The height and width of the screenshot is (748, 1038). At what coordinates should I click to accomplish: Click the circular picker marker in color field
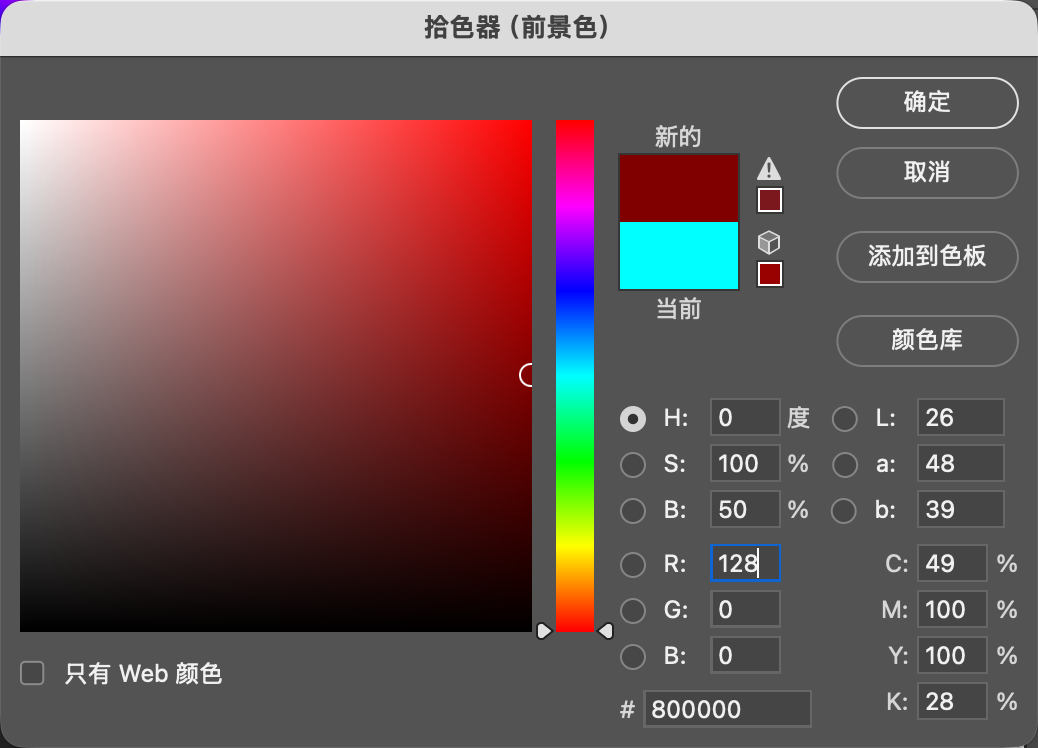[x=529, y=375]
